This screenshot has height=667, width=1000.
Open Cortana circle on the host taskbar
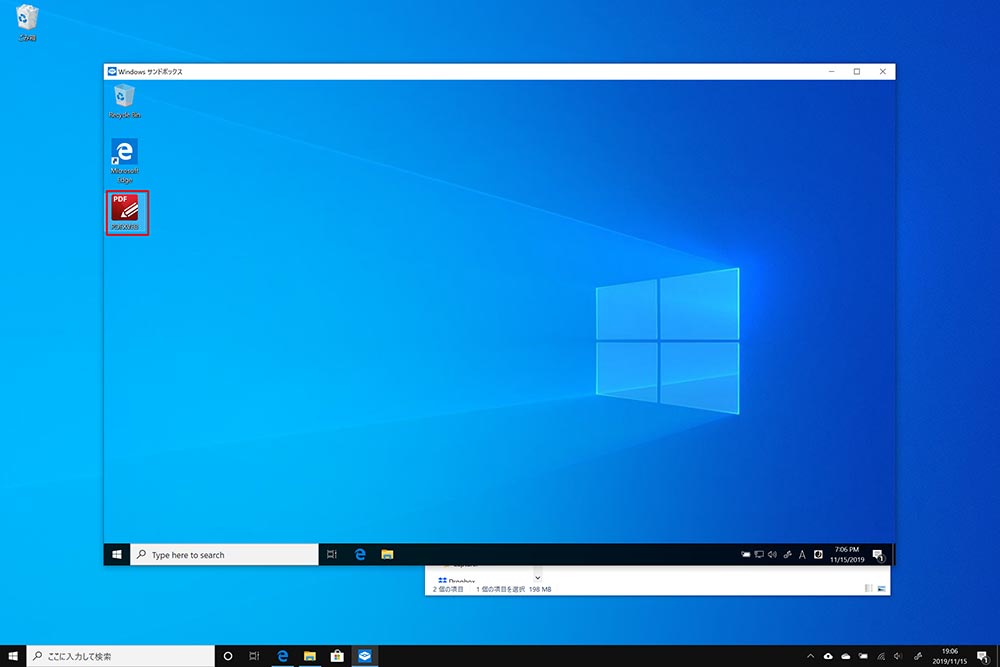[x=228, y=656]
